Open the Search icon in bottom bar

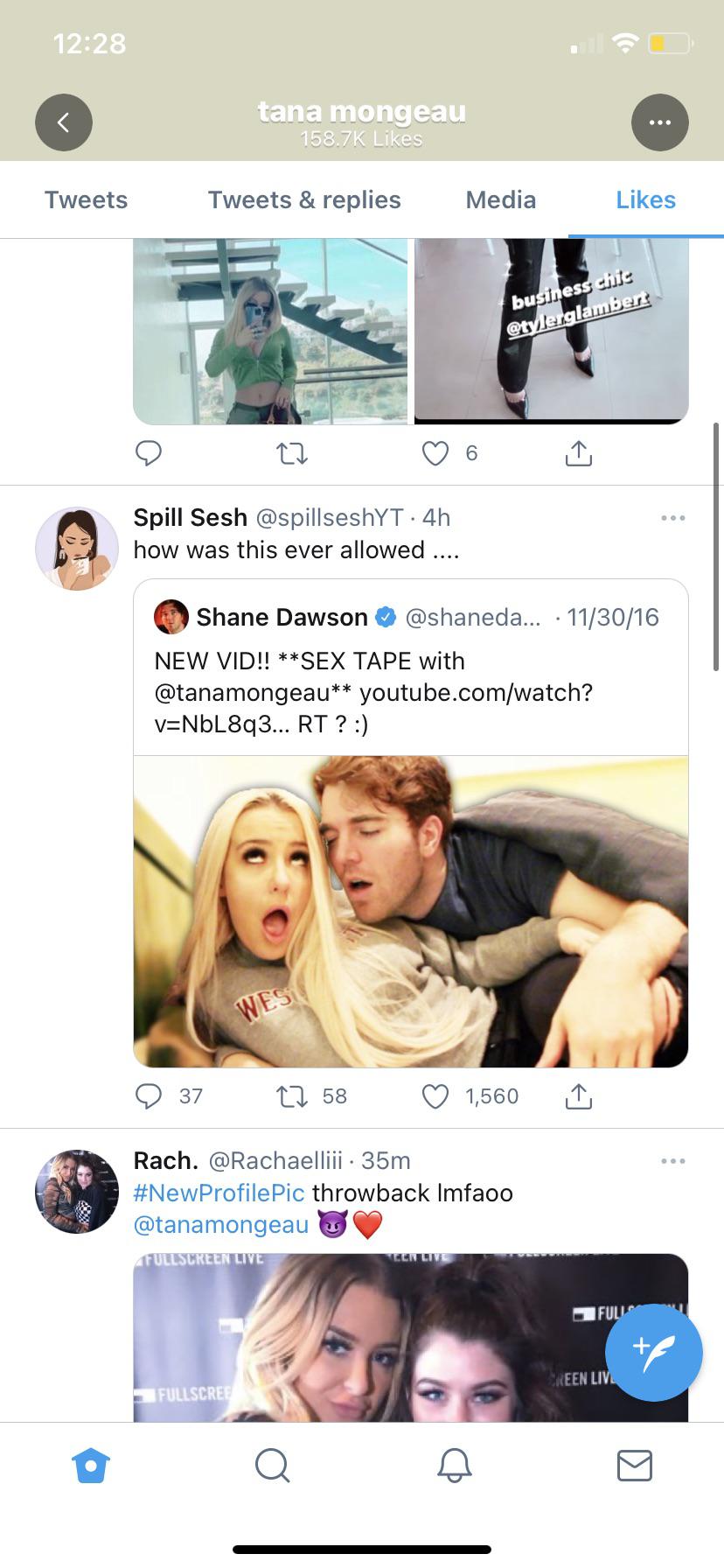[272, 1465]
